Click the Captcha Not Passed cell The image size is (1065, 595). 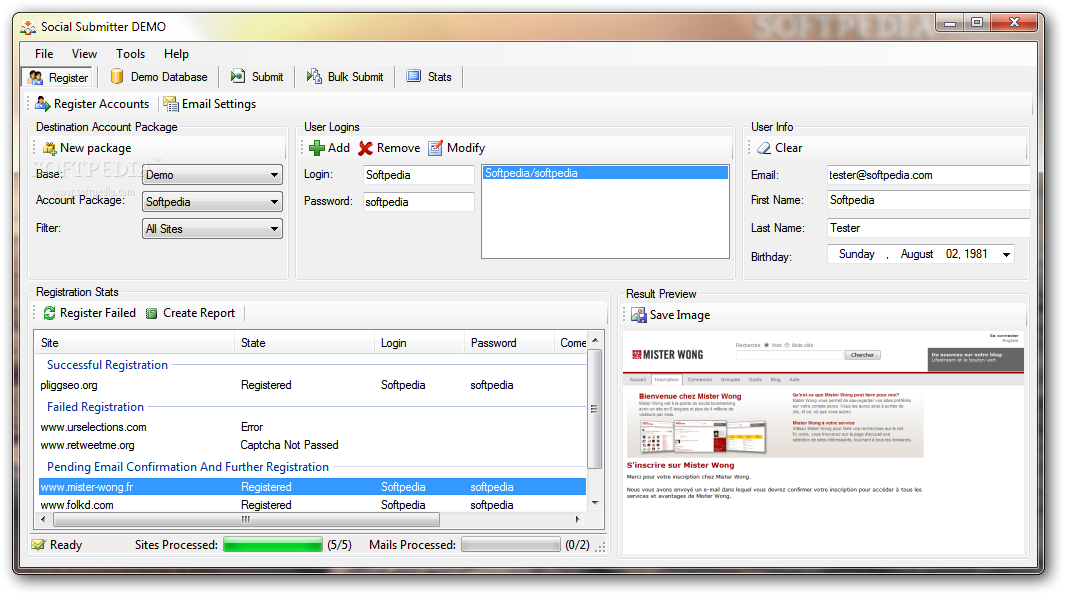[289, 445]
